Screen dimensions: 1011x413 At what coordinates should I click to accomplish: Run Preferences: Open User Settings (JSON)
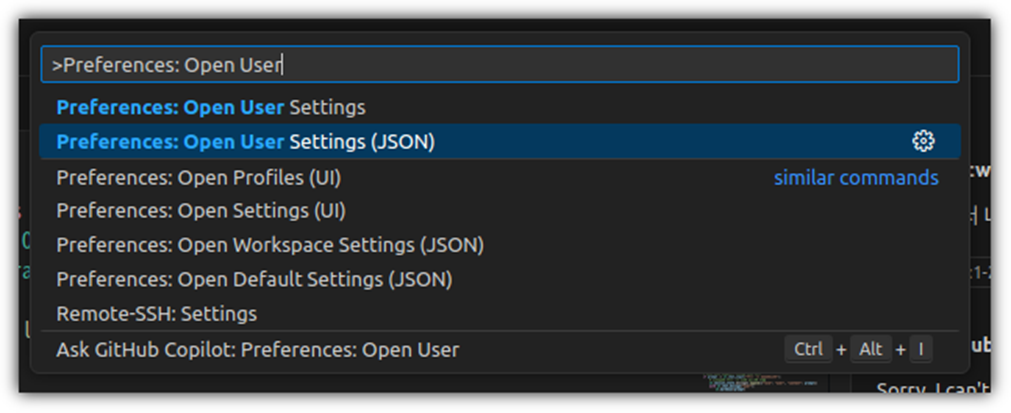246,142
